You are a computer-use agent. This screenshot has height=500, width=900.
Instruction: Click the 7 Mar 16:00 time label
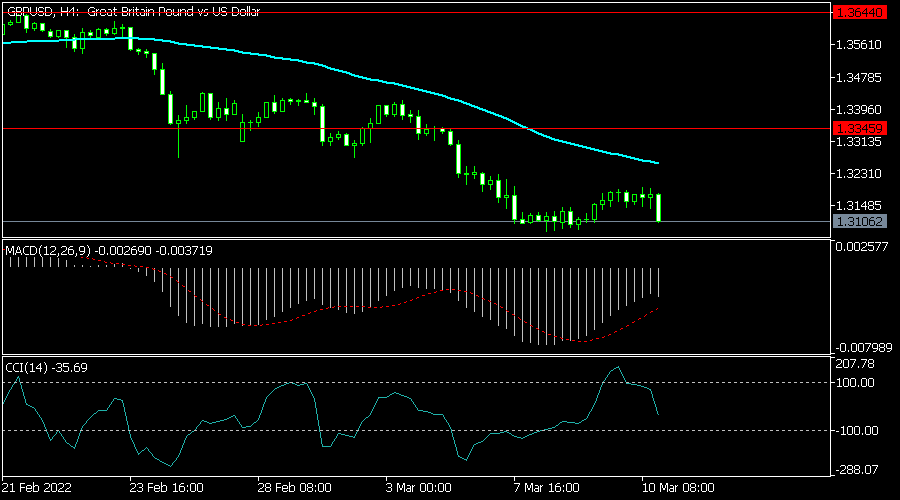(546, 488)
